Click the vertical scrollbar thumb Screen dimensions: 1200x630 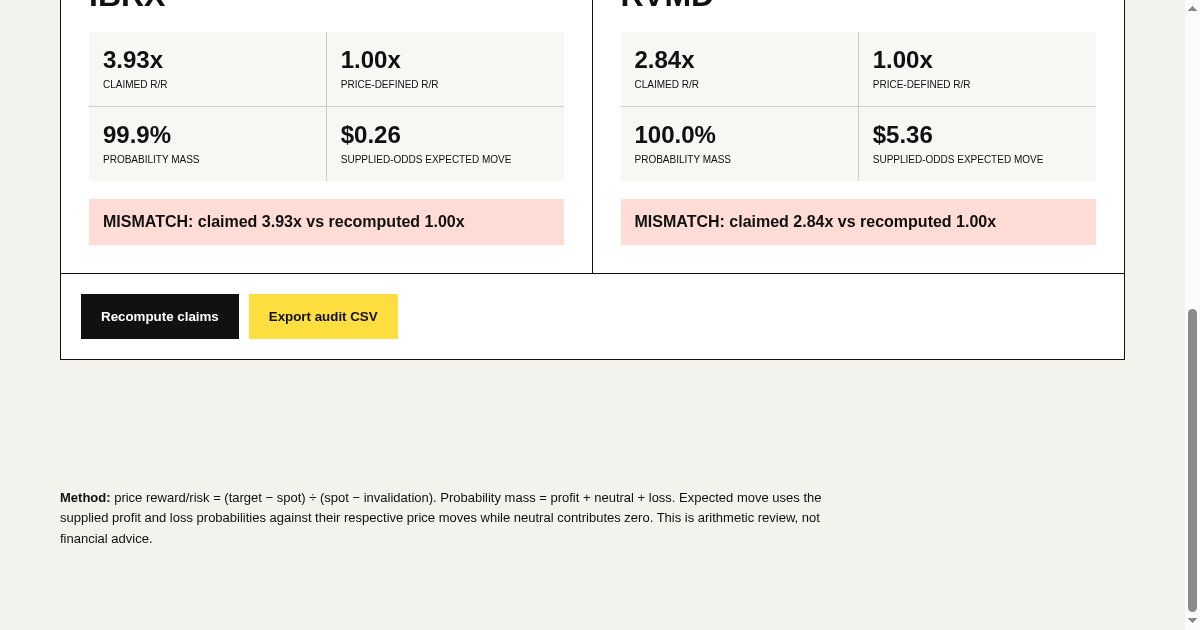[1192, 460]
